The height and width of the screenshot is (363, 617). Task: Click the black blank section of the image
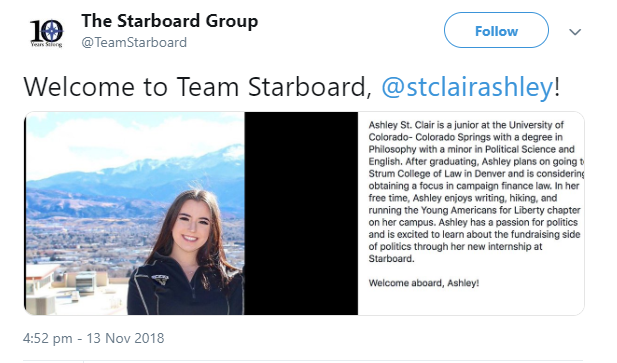click(301, 213)
